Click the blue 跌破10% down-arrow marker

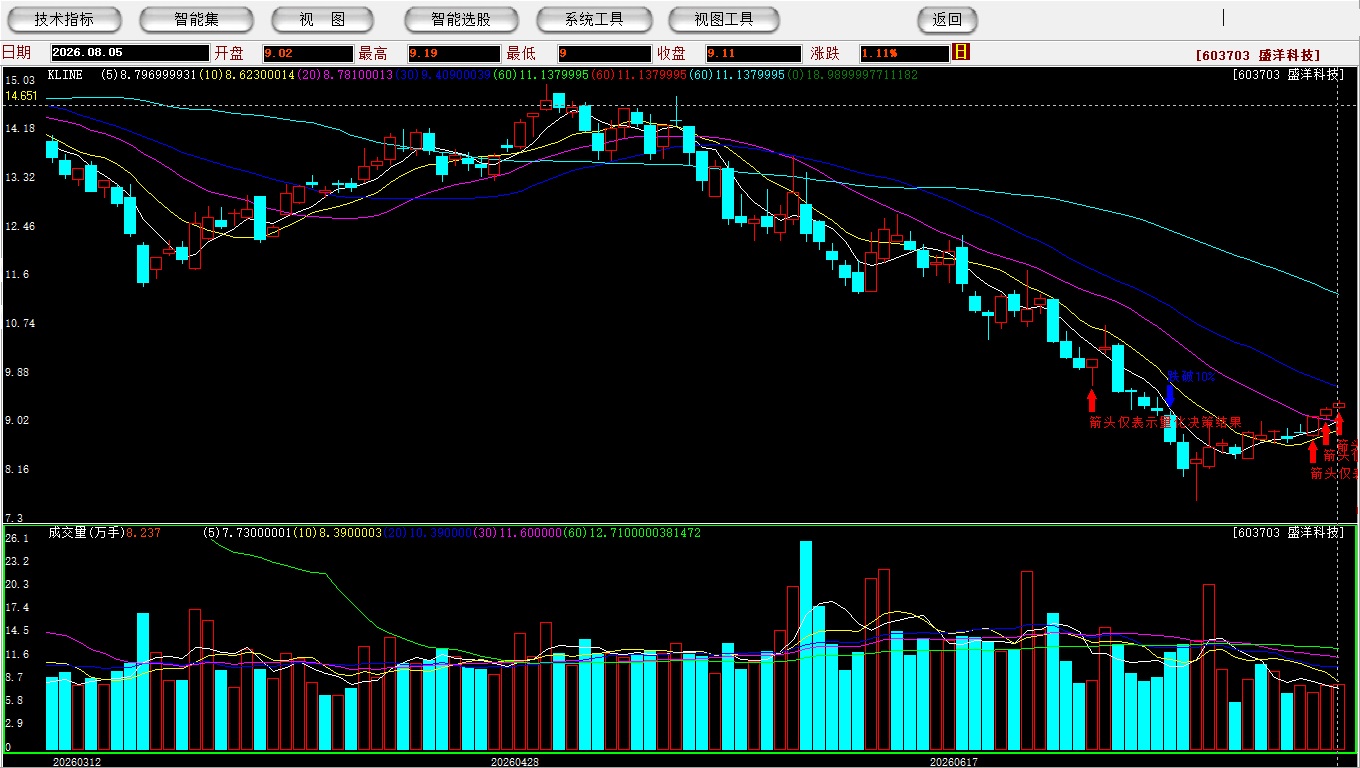coord(1170,394)
